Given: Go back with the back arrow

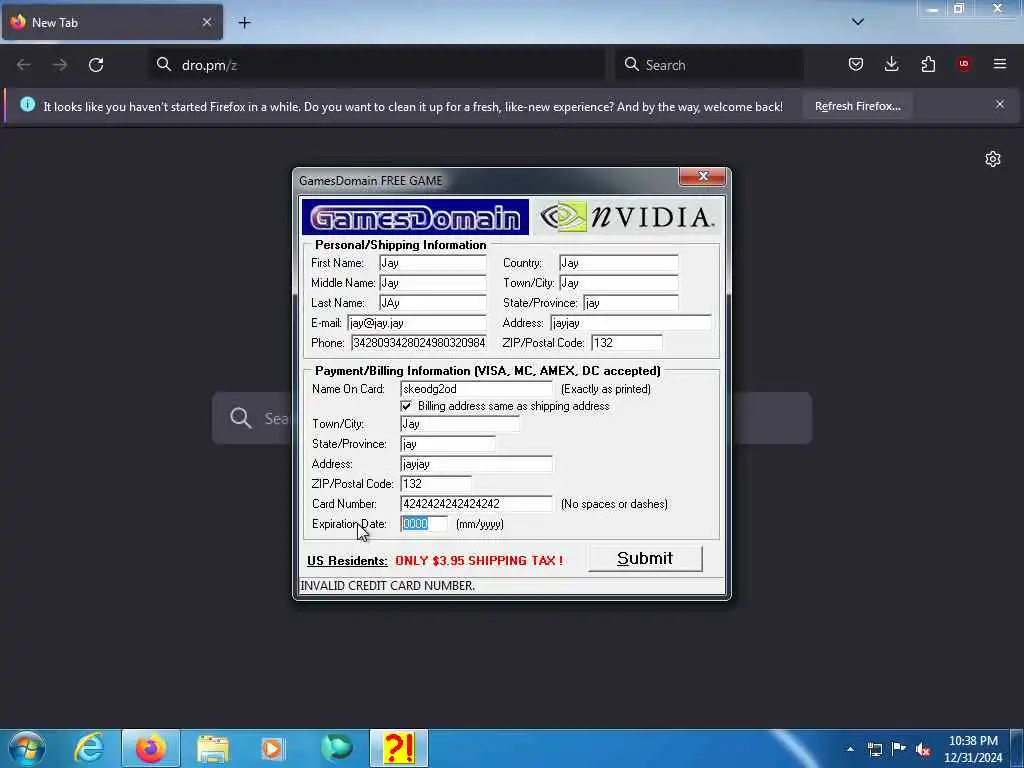Looking at the screenshot, I should [x=24, y=65].
